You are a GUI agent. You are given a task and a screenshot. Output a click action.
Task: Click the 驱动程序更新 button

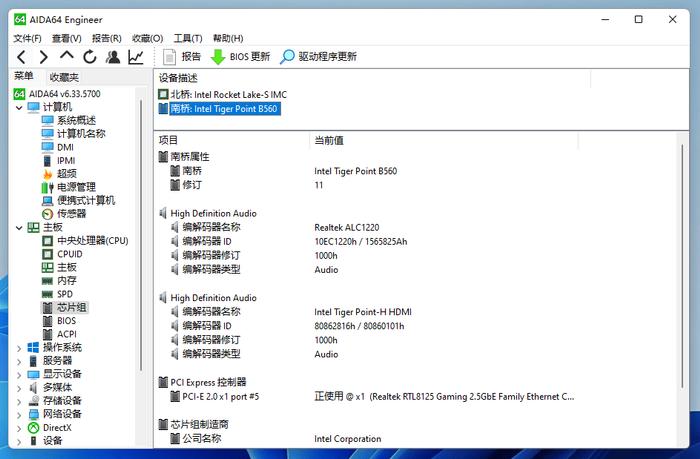318,57
